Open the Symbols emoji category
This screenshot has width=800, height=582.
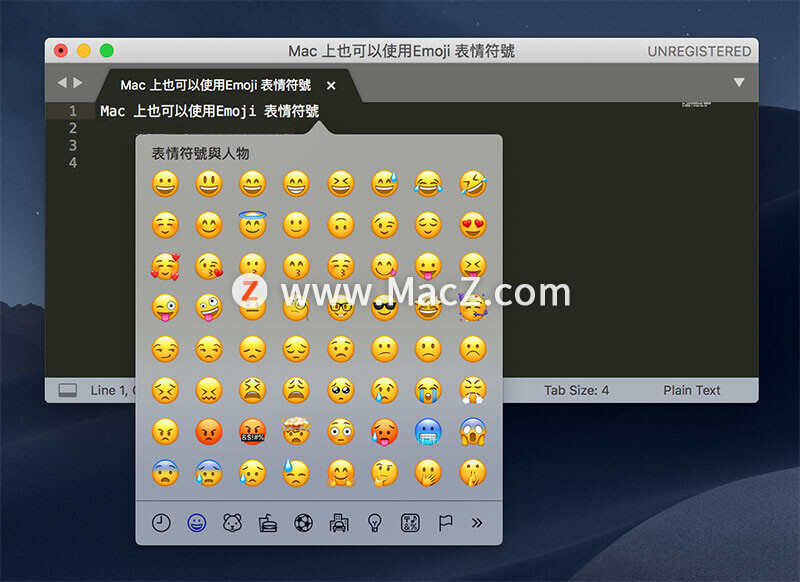pyautogui.click(x=410, y=522)
